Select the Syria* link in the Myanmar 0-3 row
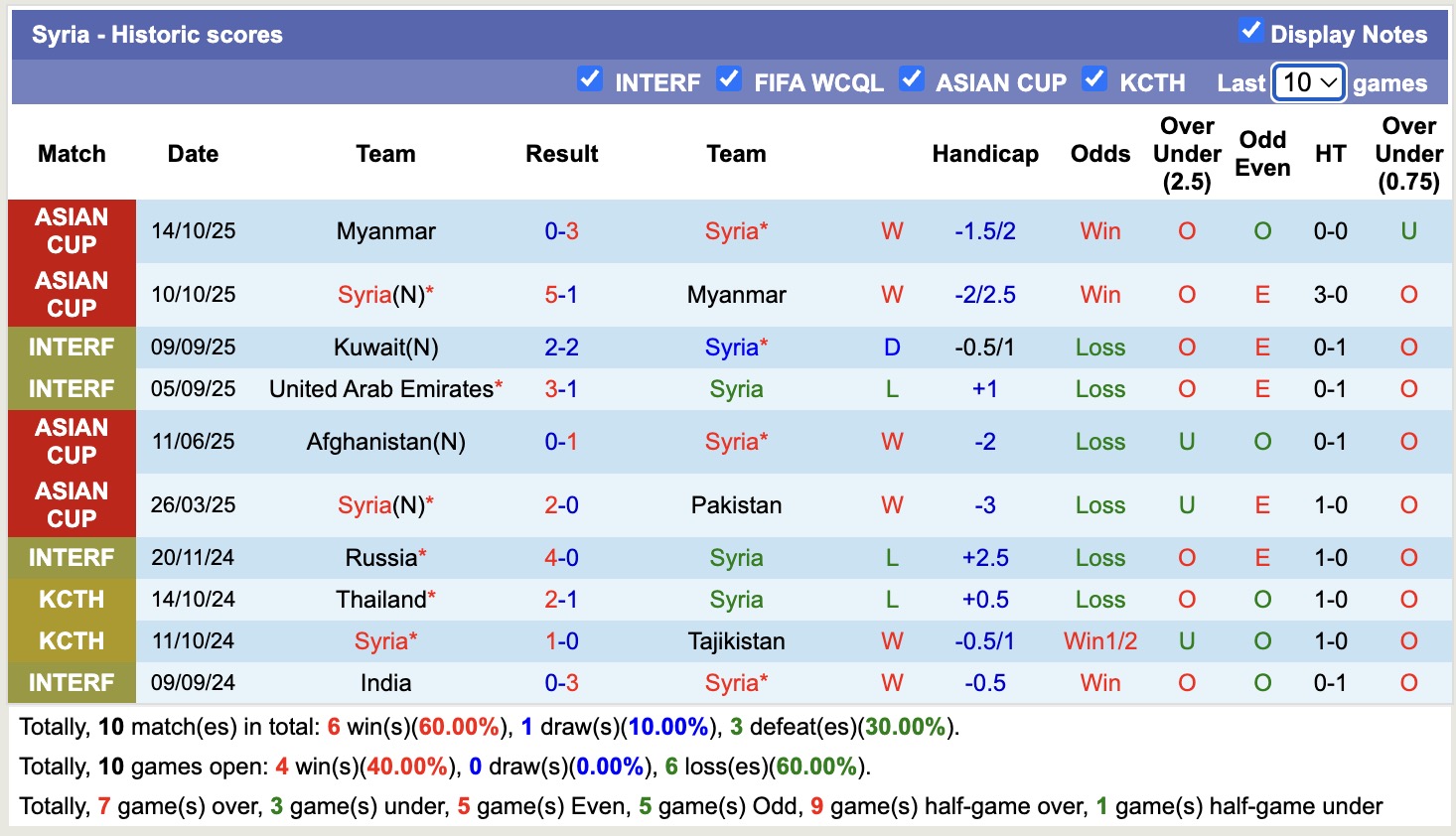The image size is (1456, 836). tap(735, 231)
